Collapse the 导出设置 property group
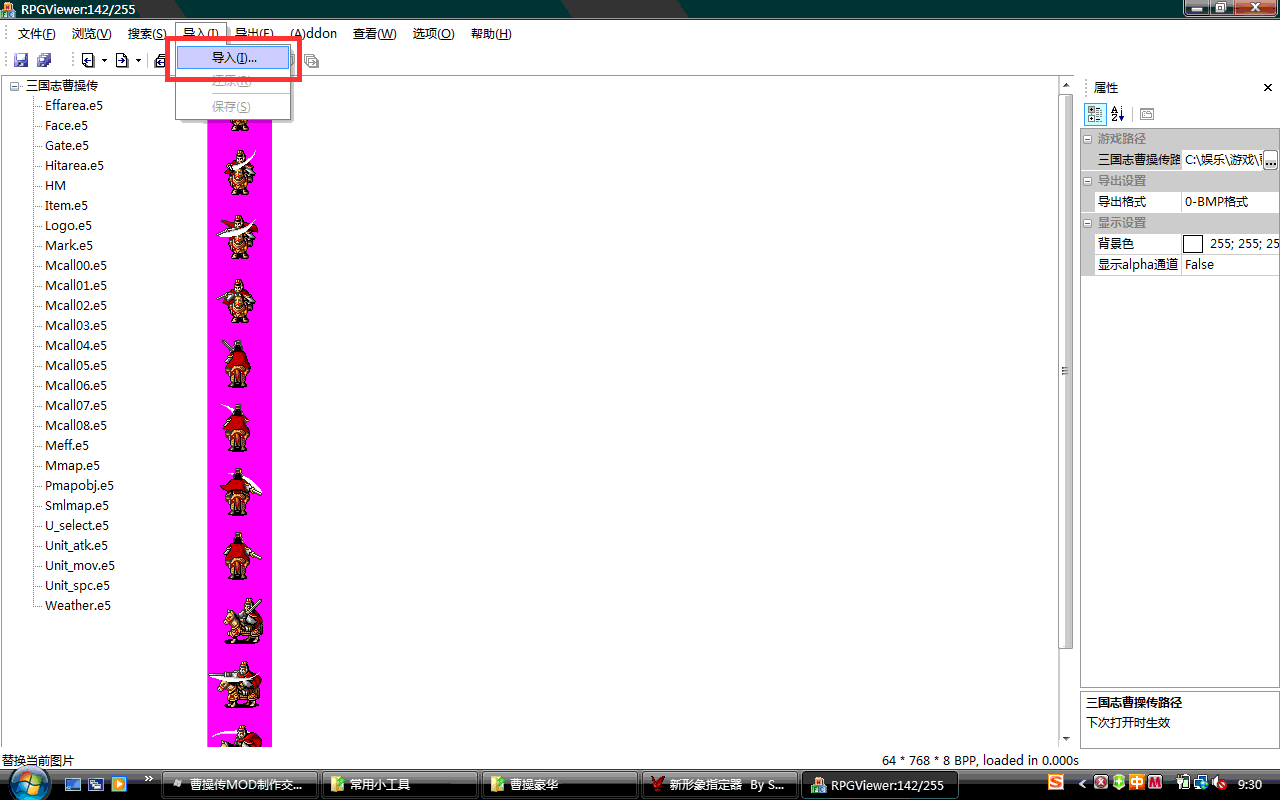Image resolution: width=1280 pixels, height=800 pixels. click(1088, 181)
